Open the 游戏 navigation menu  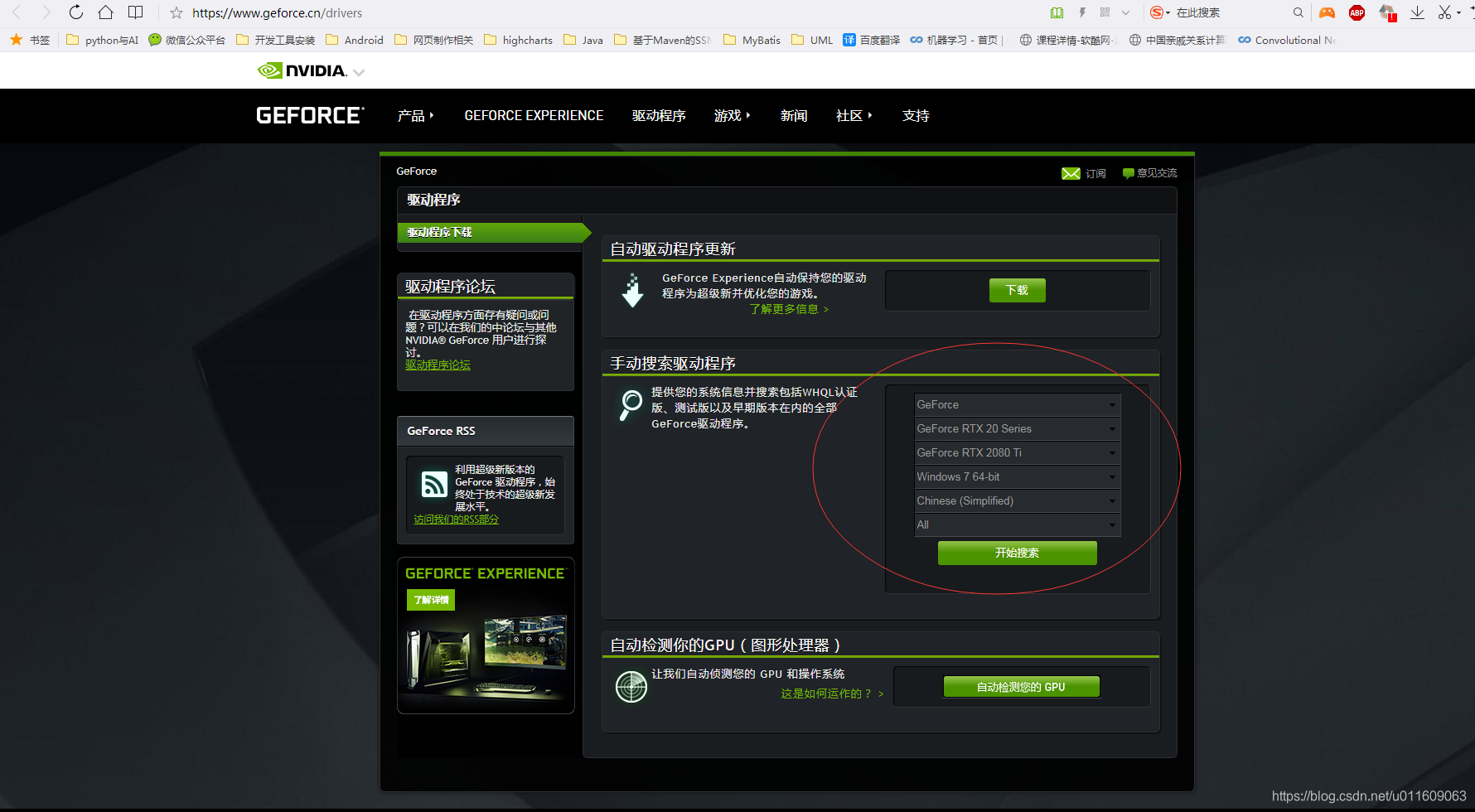[732, 116]
